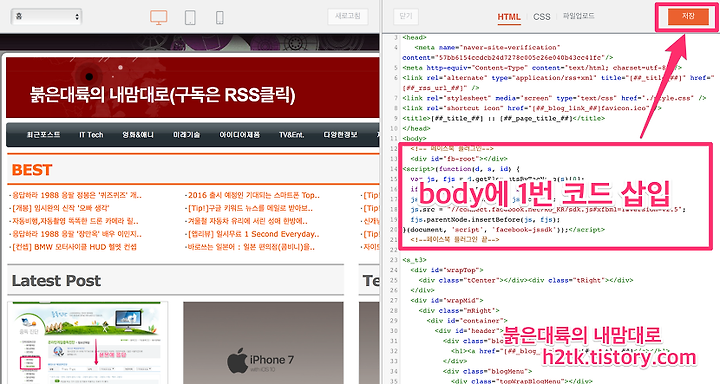Click the Latest Post heading

tap(56, 281)
